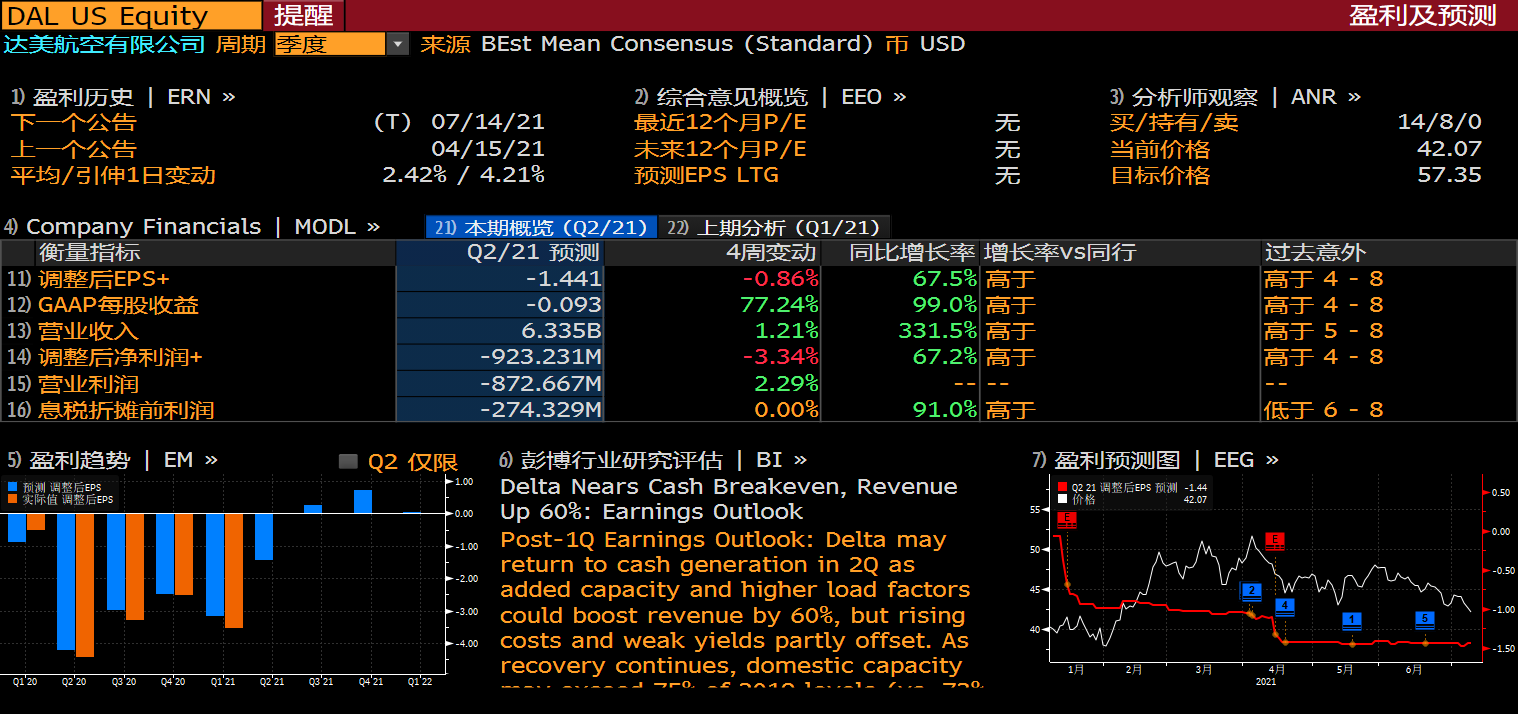Open the Delta Nears Cash Breakeven headline

pyautogui.click(x=729, y=499)
